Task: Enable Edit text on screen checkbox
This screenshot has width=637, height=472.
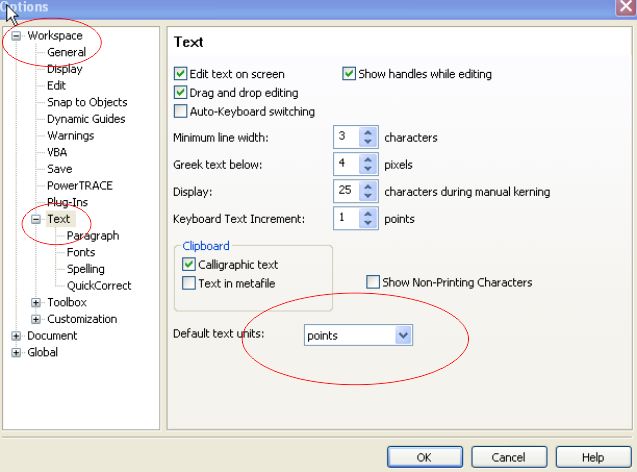Action: pos(180,74)
